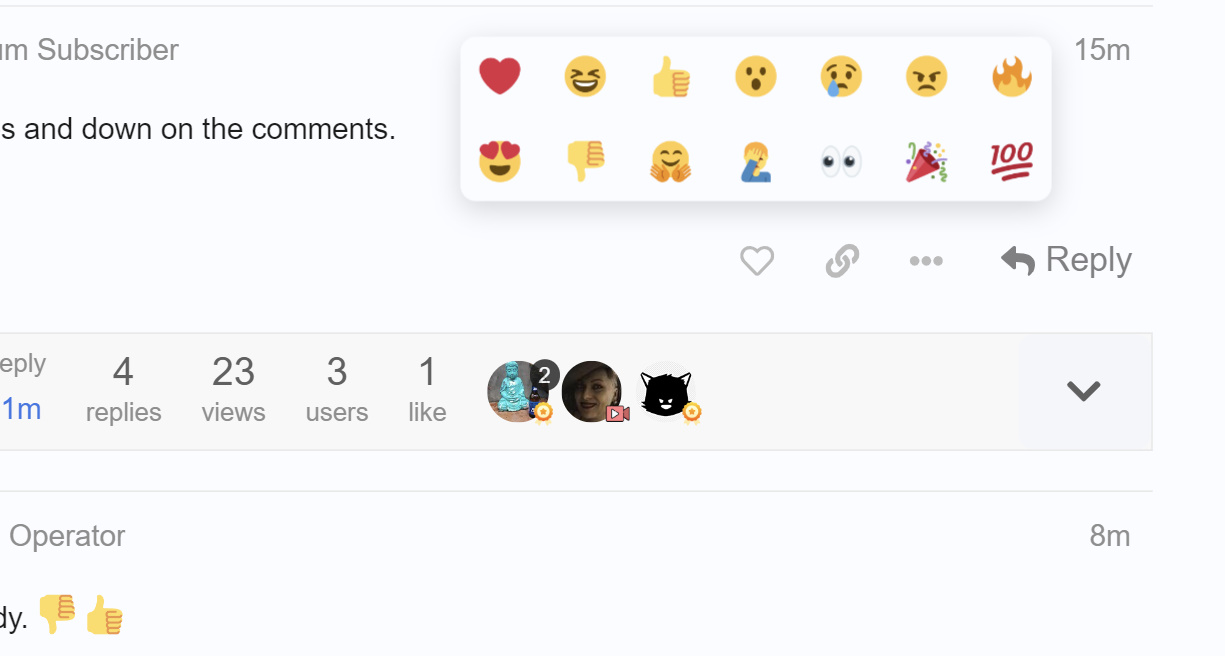React with the crying face emoji
1225x656 pixels.
click(x=841, y=76)
